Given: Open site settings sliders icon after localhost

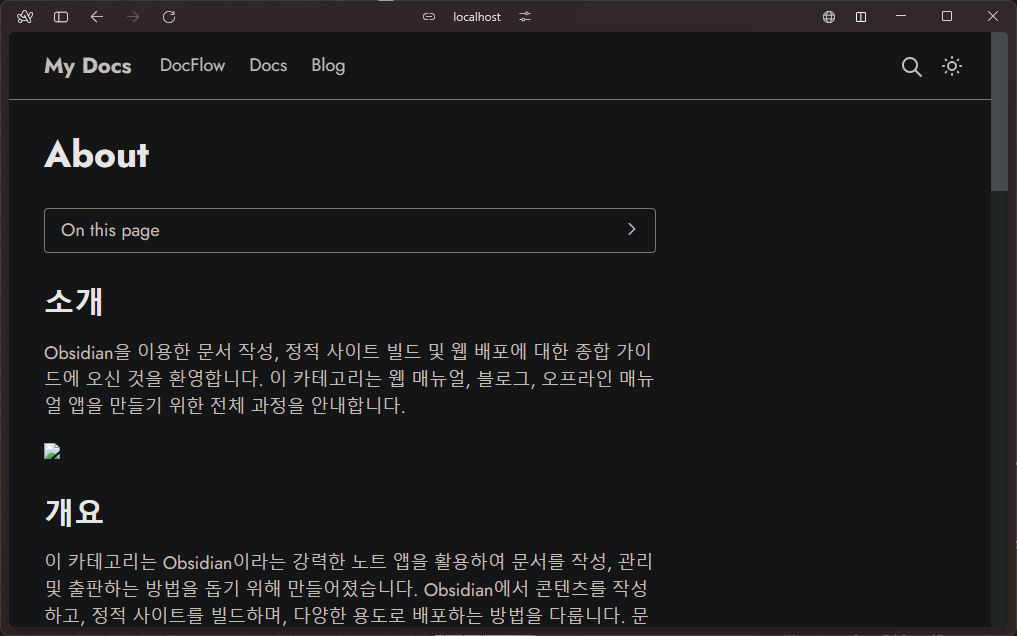Looking at the screenshot, I should click(x=525, y=17).
